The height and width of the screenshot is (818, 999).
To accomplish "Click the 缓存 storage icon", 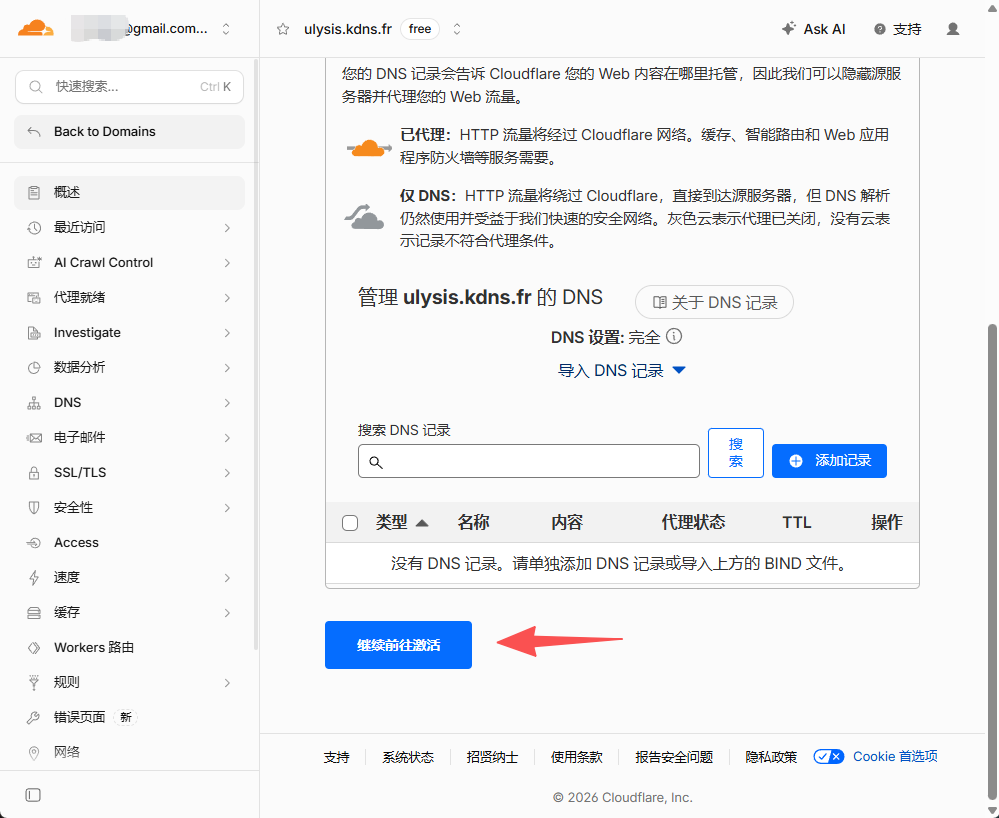I will 34,613.
